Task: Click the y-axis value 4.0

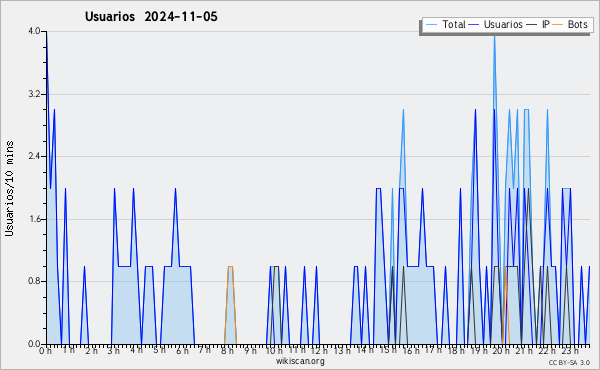Action: click(34, 31)
